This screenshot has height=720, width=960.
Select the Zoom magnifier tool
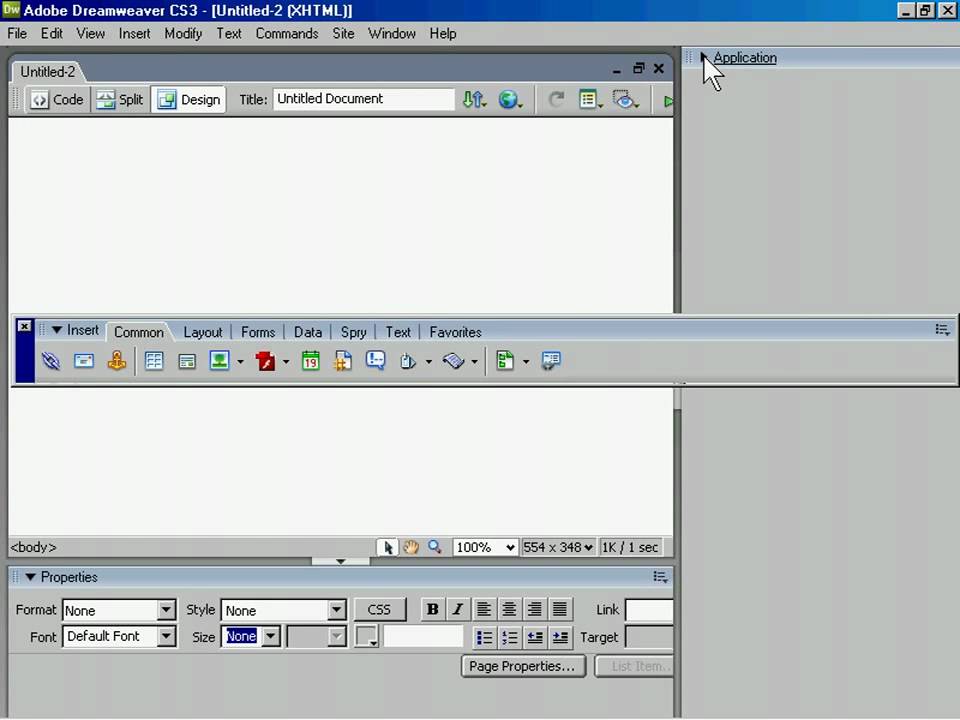(x=435, y=547)
